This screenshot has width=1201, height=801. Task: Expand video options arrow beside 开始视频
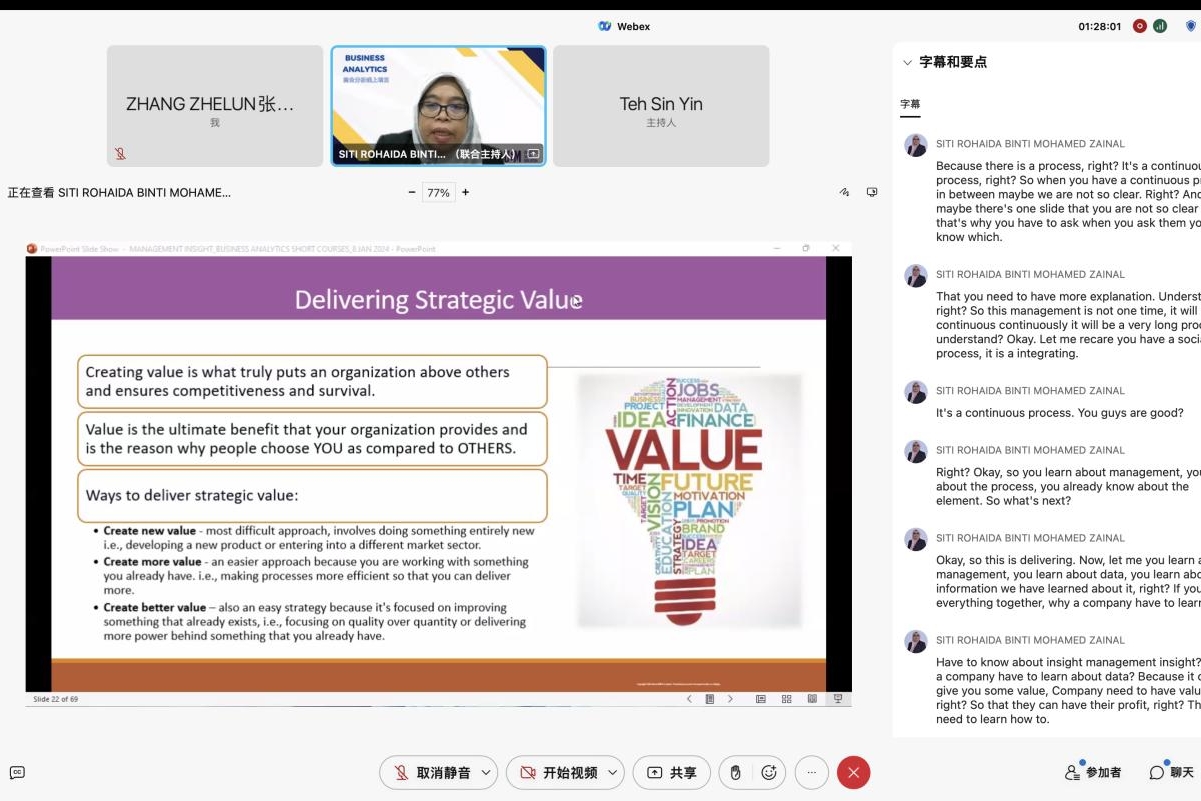tap(613, 772)
